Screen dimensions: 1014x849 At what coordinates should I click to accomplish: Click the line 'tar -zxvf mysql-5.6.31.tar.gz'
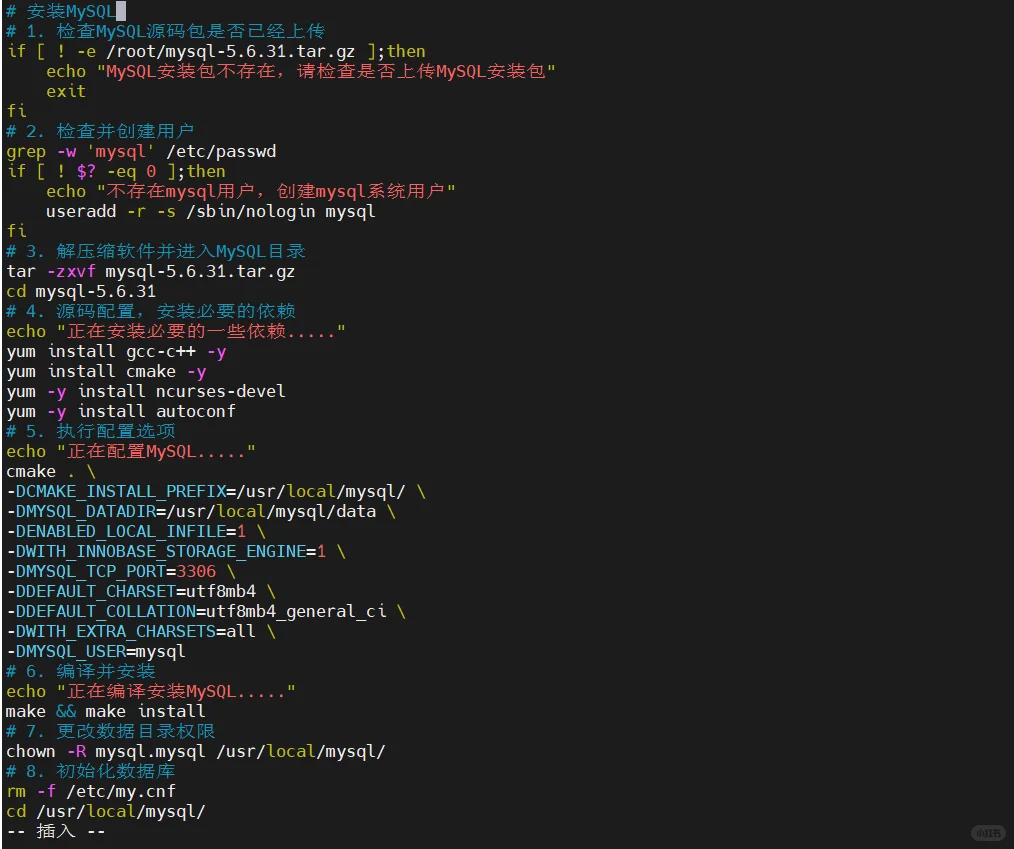click(x=151, y=271)
